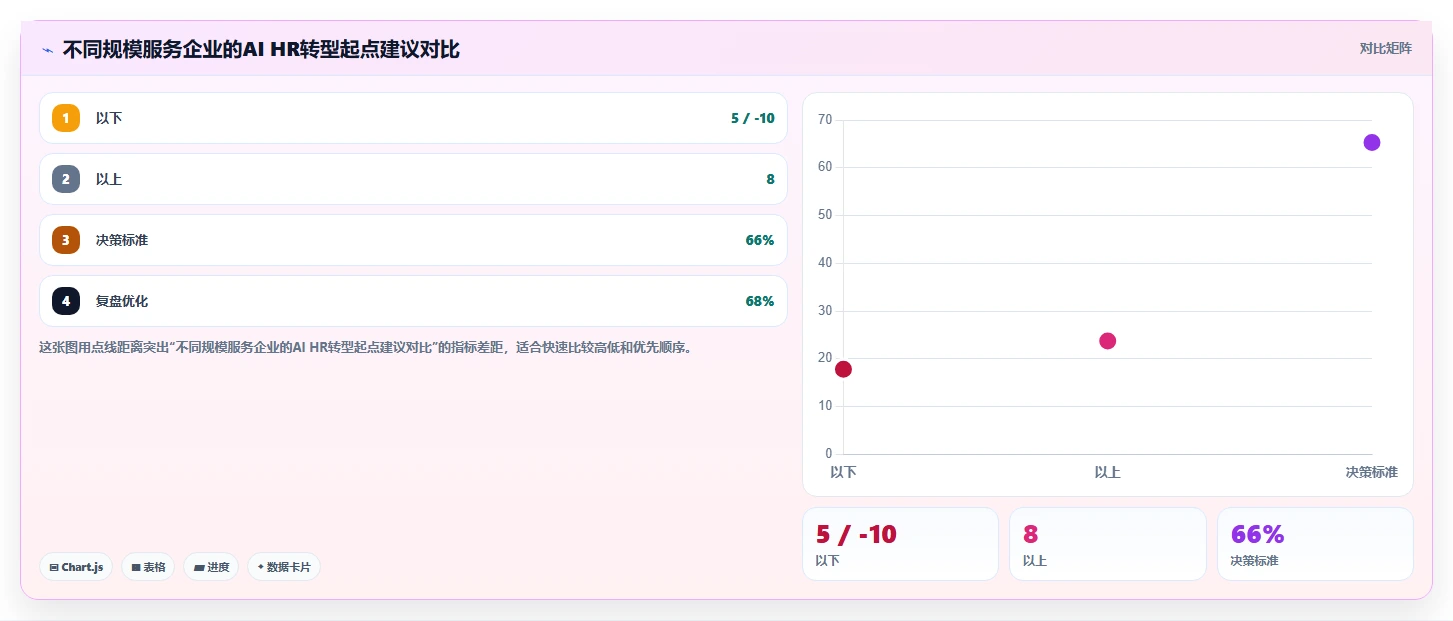Click the pink data point at 以上

click(1107, 341)
